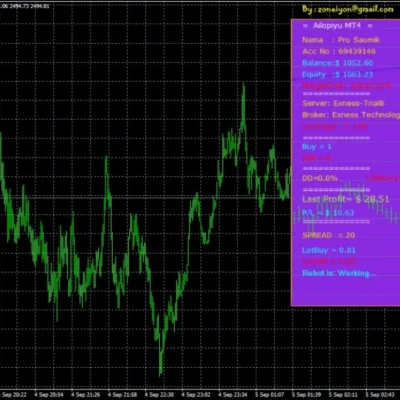
Task: Click the 'Buy = 1' counter
Action: [317, 147]
